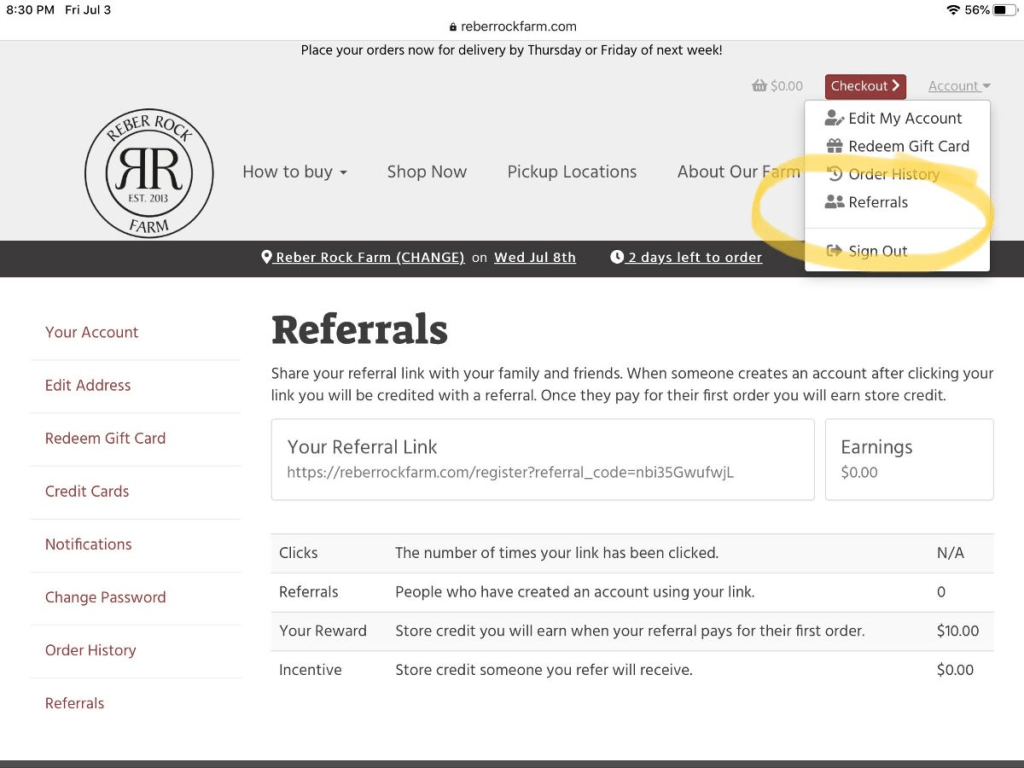Screen dimensions: 1024x768
Task: Click the Wed Jul 8th date link
Action: tap(535, 257)
